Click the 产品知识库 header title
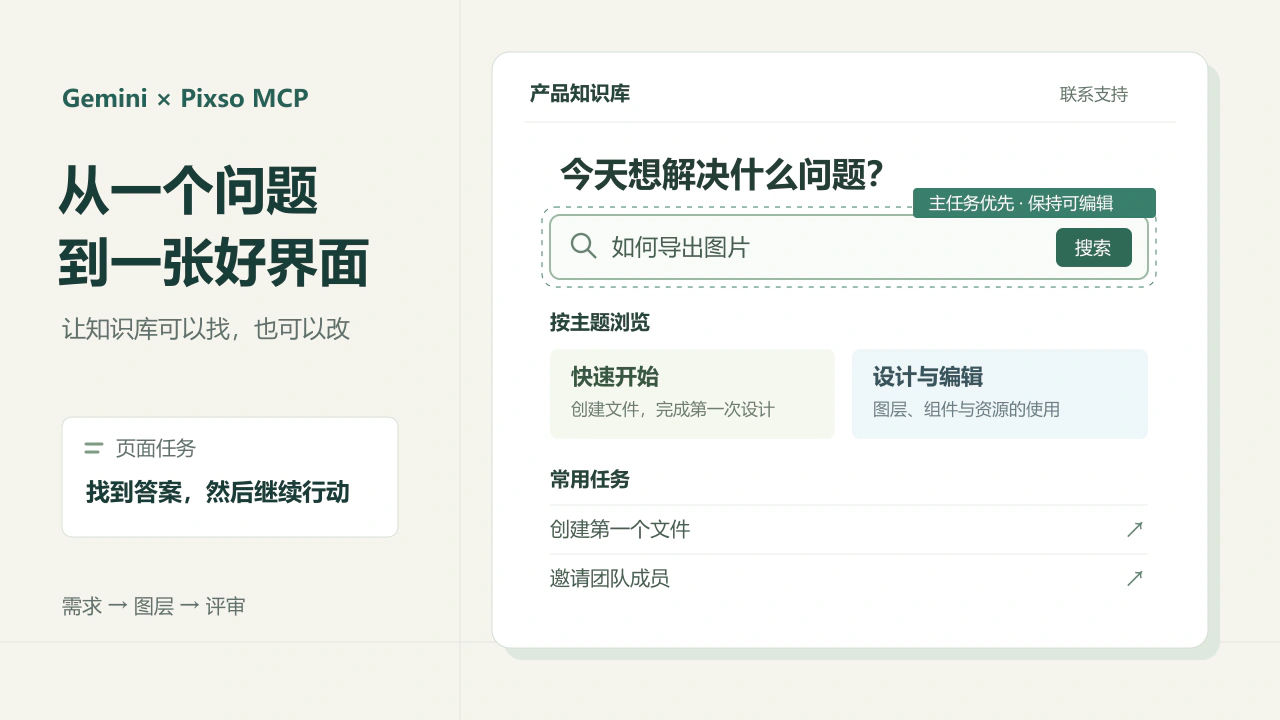The image size is (1280, 720). tap(580, 94)
